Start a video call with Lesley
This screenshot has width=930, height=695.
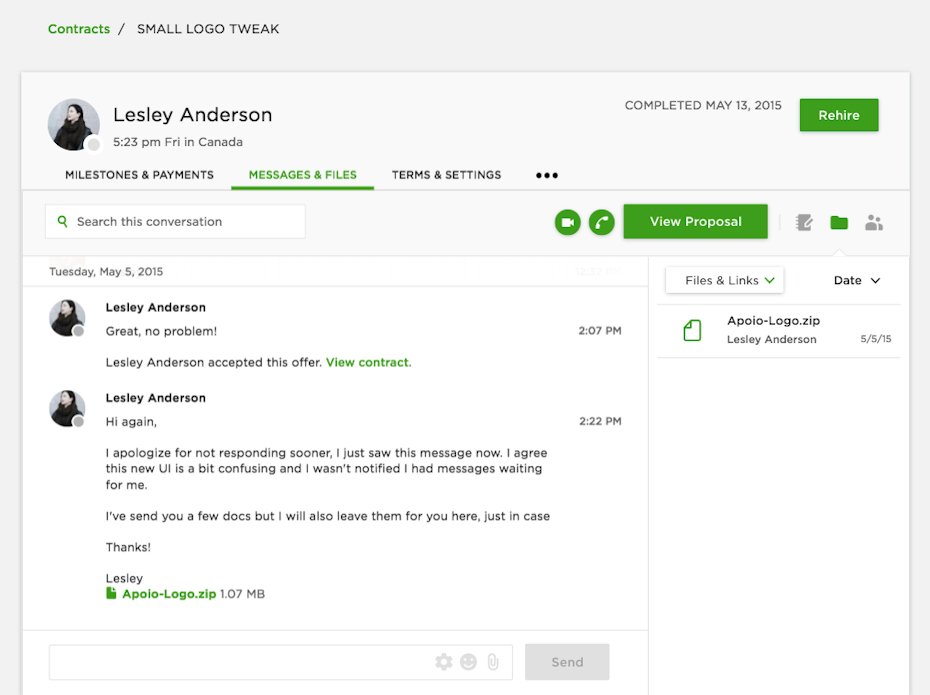point(568,223)
